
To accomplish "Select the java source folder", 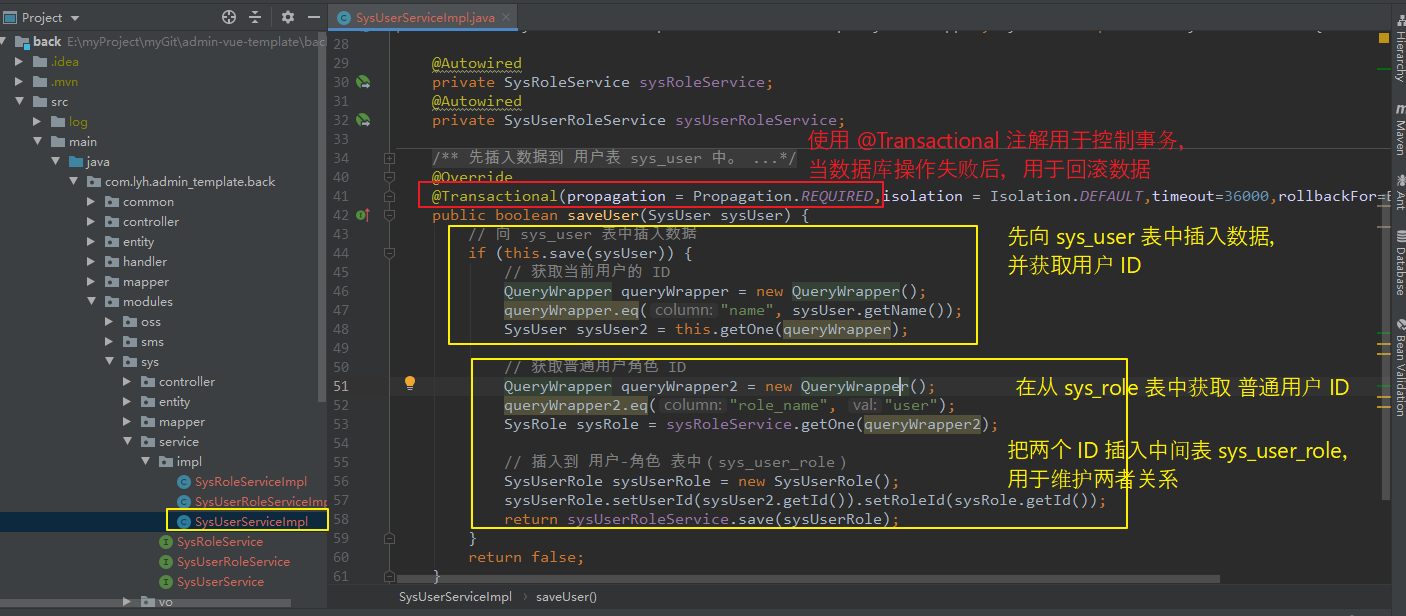I will (x=98, y=162).
